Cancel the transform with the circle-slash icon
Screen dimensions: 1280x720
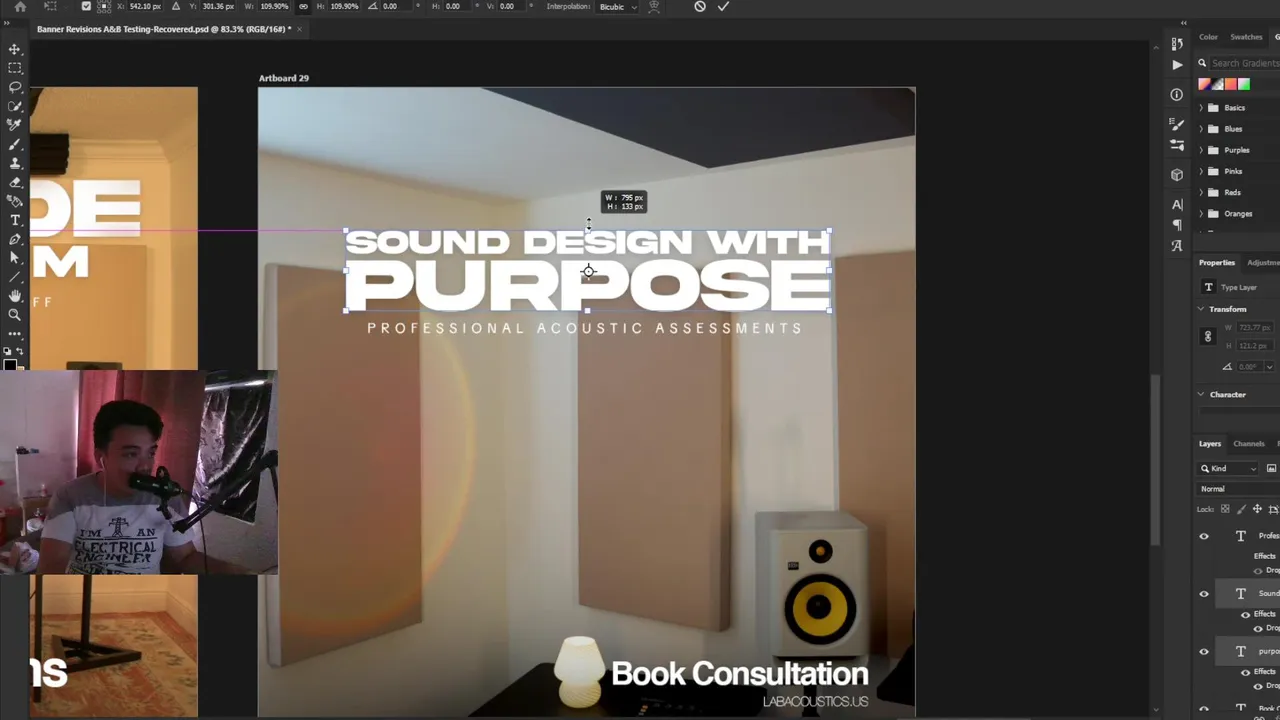tap(700, 6)
